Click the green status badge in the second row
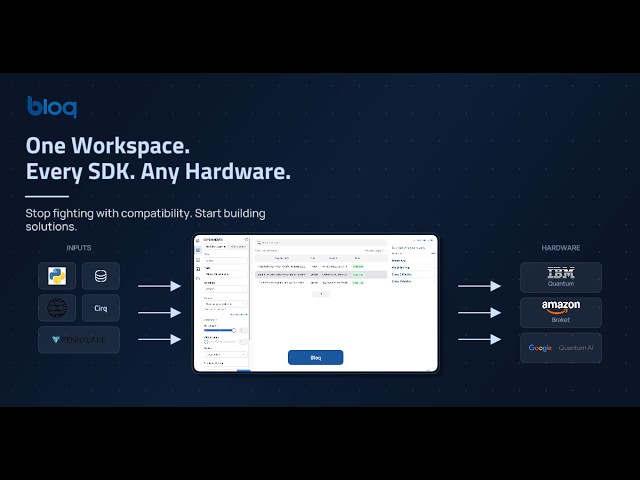The image size is (640, 480). pyautogui.click(x=358, y=275)
